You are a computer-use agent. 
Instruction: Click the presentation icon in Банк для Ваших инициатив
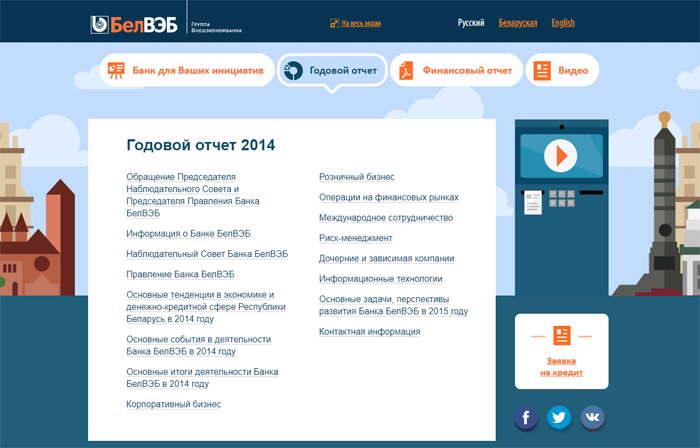(115, 71)
